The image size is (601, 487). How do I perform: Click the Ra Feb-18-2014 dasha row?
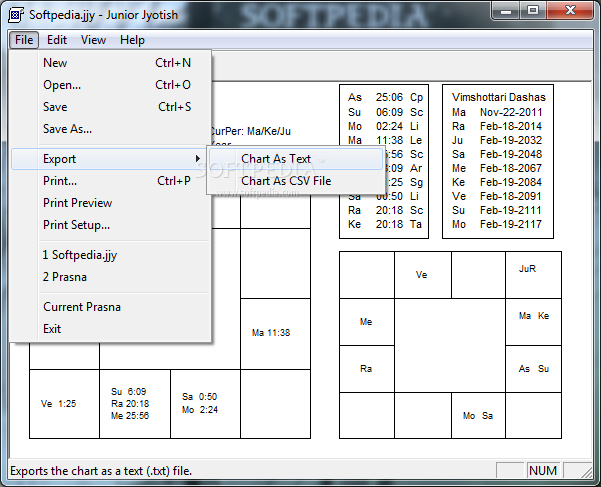coord(497,126)
